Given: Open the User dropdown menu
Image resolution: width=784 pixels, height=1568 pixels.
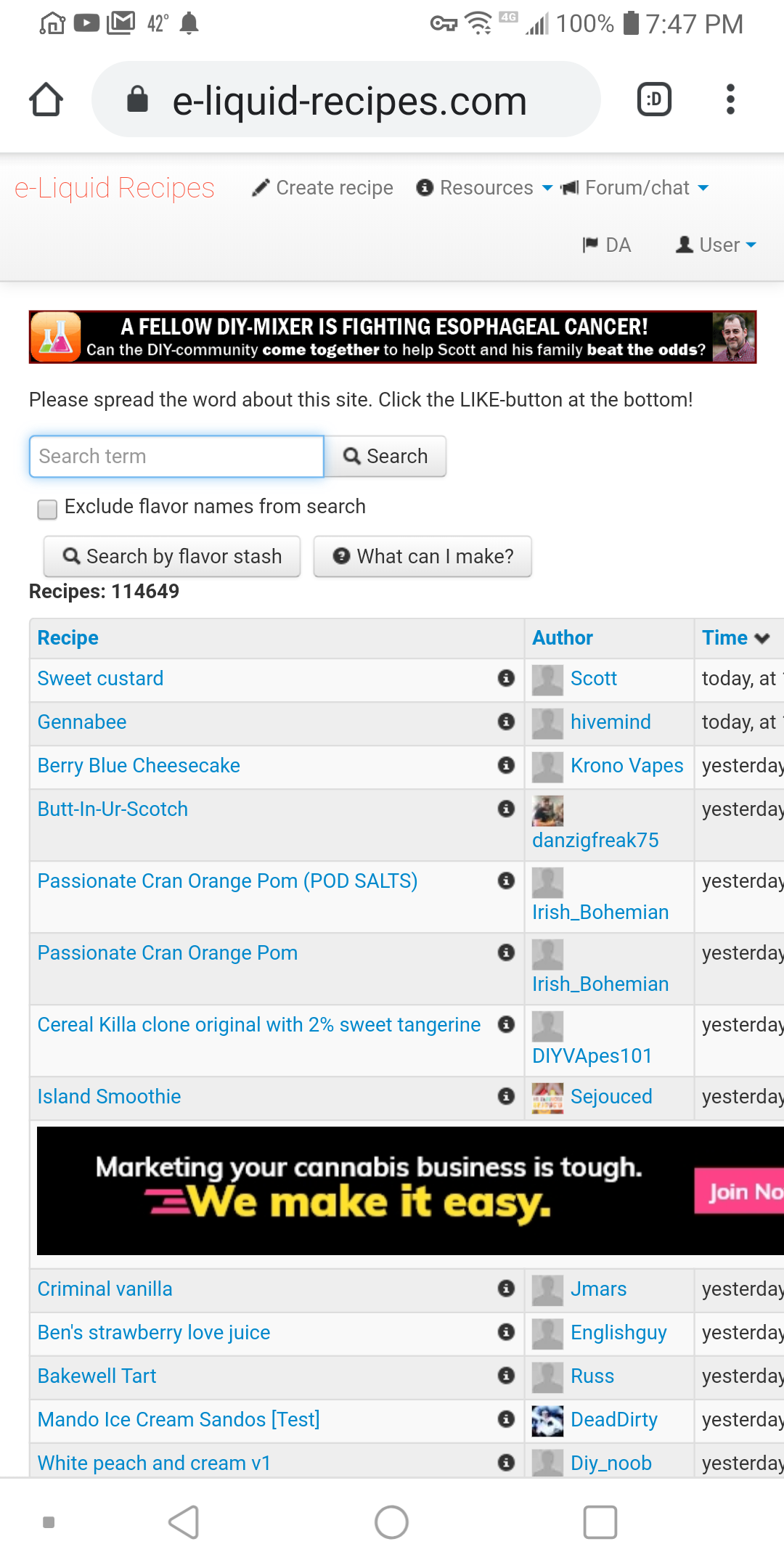Looking at the screenshot, I should point(716,245).
